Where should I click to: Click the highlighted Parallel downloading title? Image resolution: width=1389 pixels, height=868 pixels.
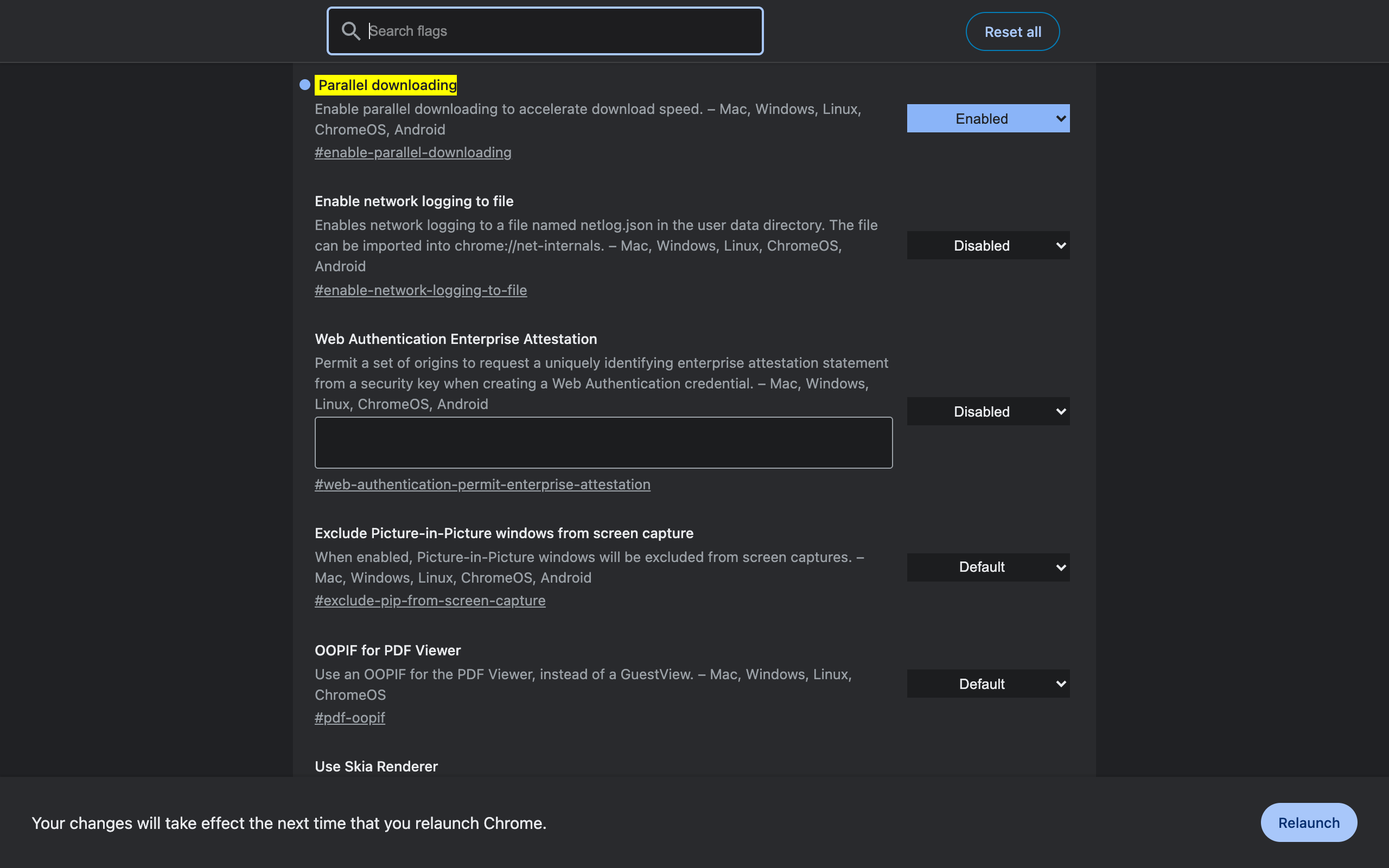[387, 85]
